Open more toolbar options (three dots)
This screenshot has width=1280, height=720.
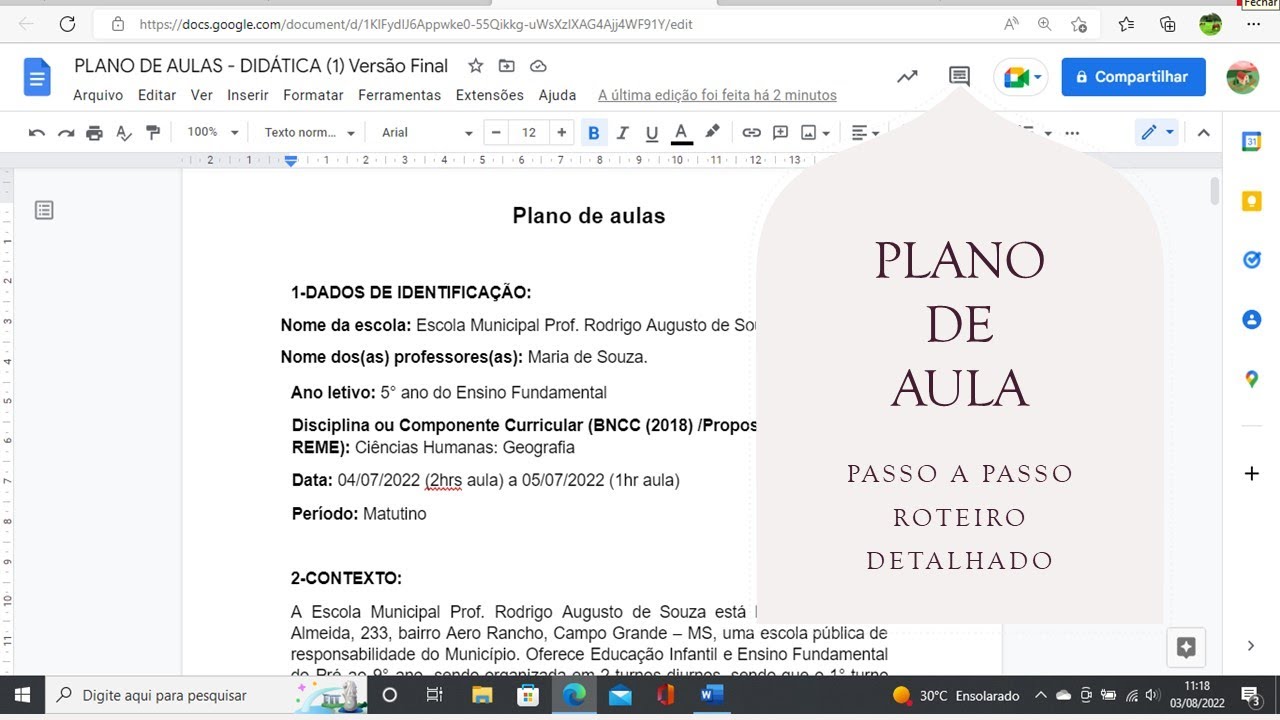[x=1072, y=132]
